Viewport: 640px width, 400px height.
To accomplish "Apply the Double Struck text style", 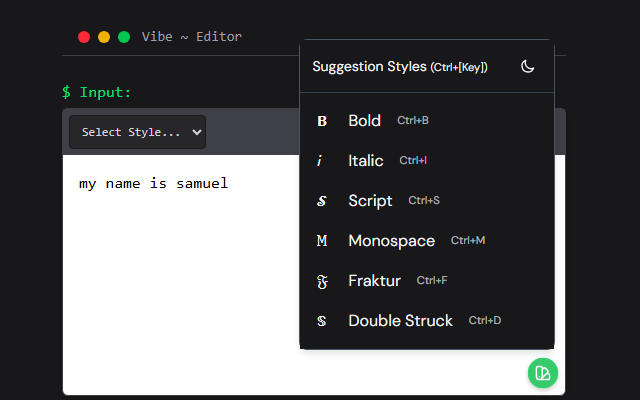I will click(400, 321).
